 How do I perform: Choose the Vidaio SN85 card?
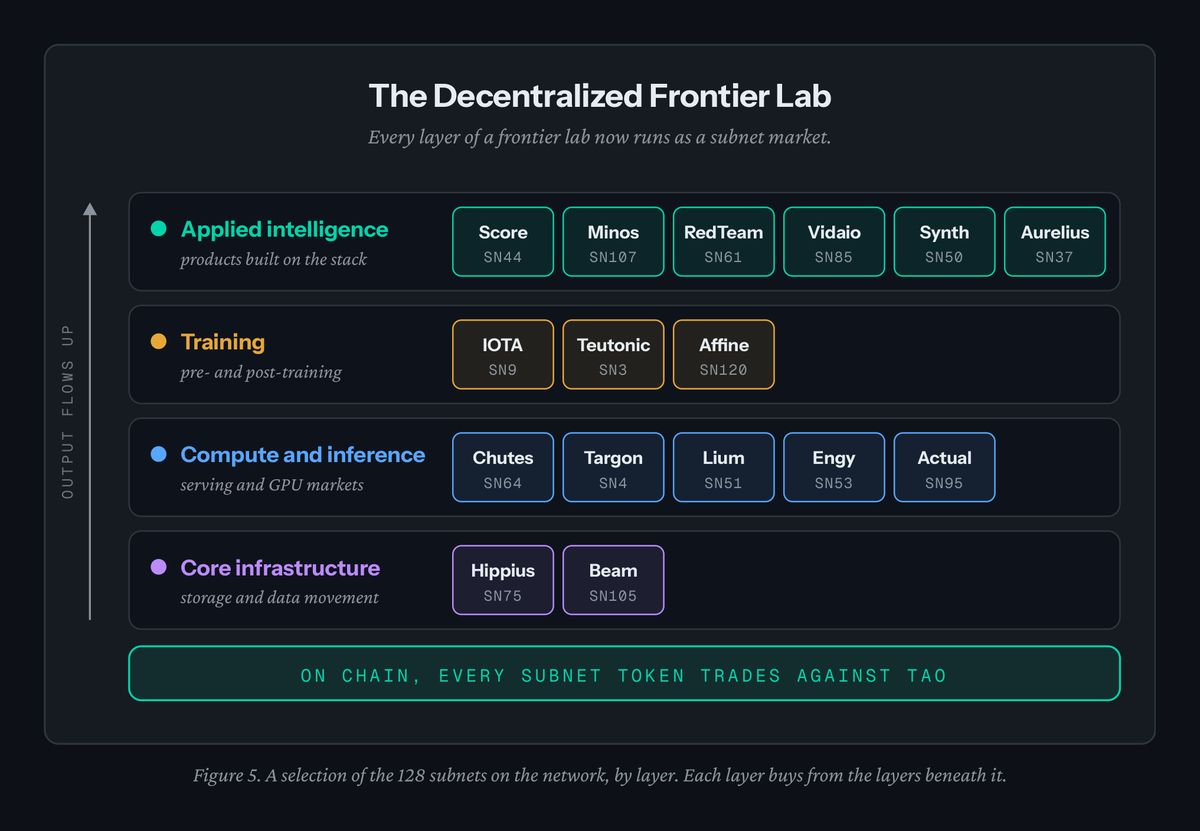pos(834,242)
